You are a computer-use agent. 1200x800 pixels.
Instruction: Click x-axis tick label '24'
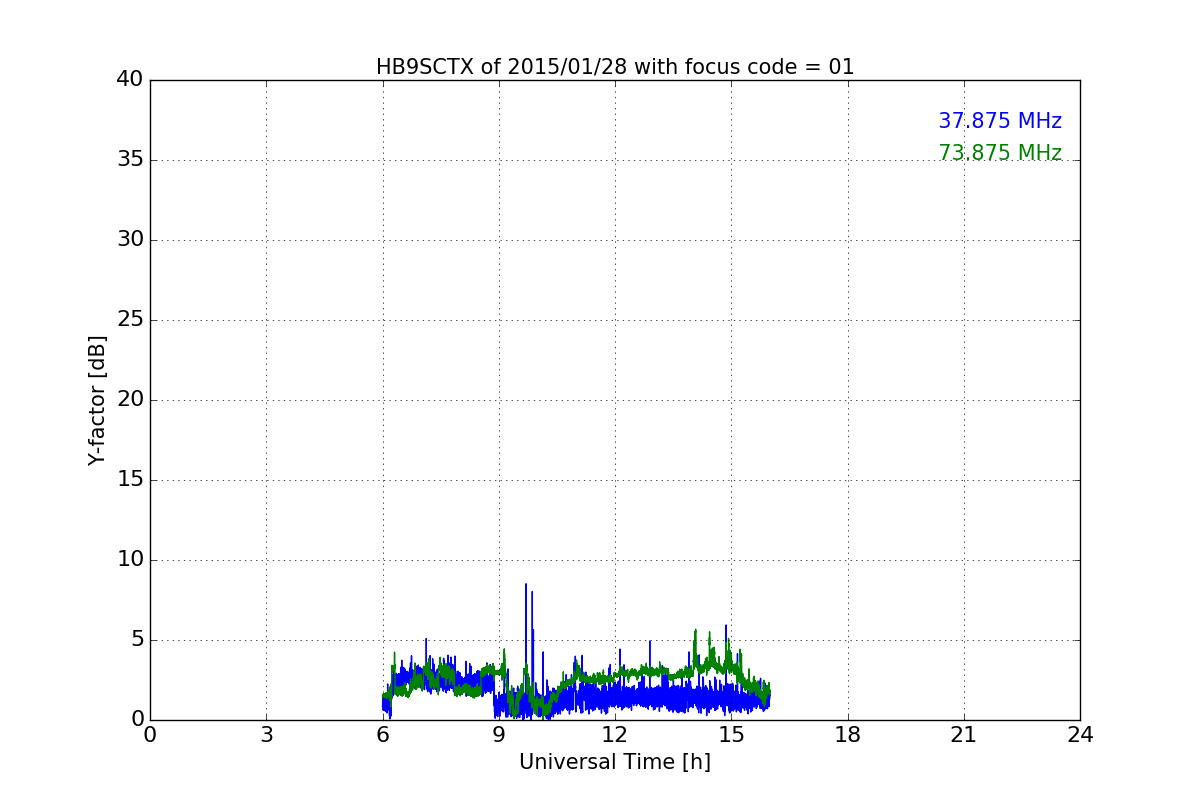(1080, 735)
